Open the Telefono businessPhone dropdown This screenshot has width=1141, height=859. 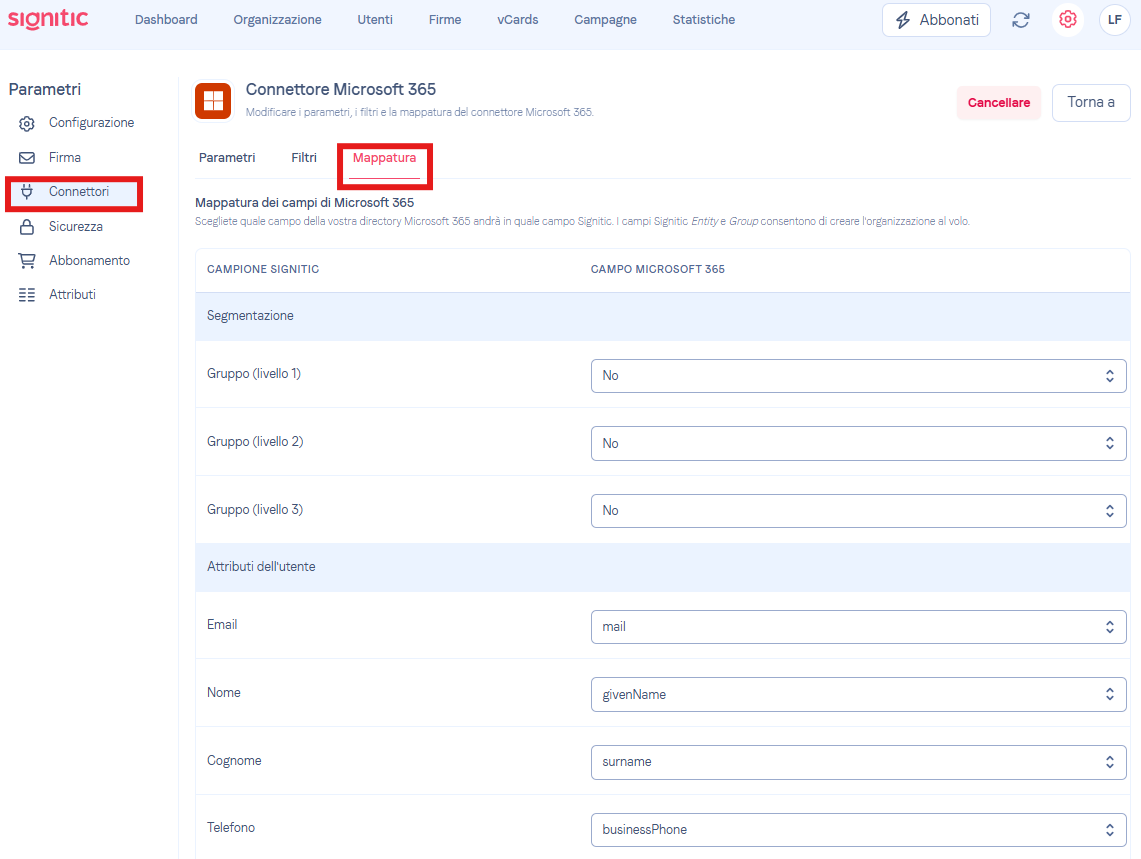(x=859, y=830)
